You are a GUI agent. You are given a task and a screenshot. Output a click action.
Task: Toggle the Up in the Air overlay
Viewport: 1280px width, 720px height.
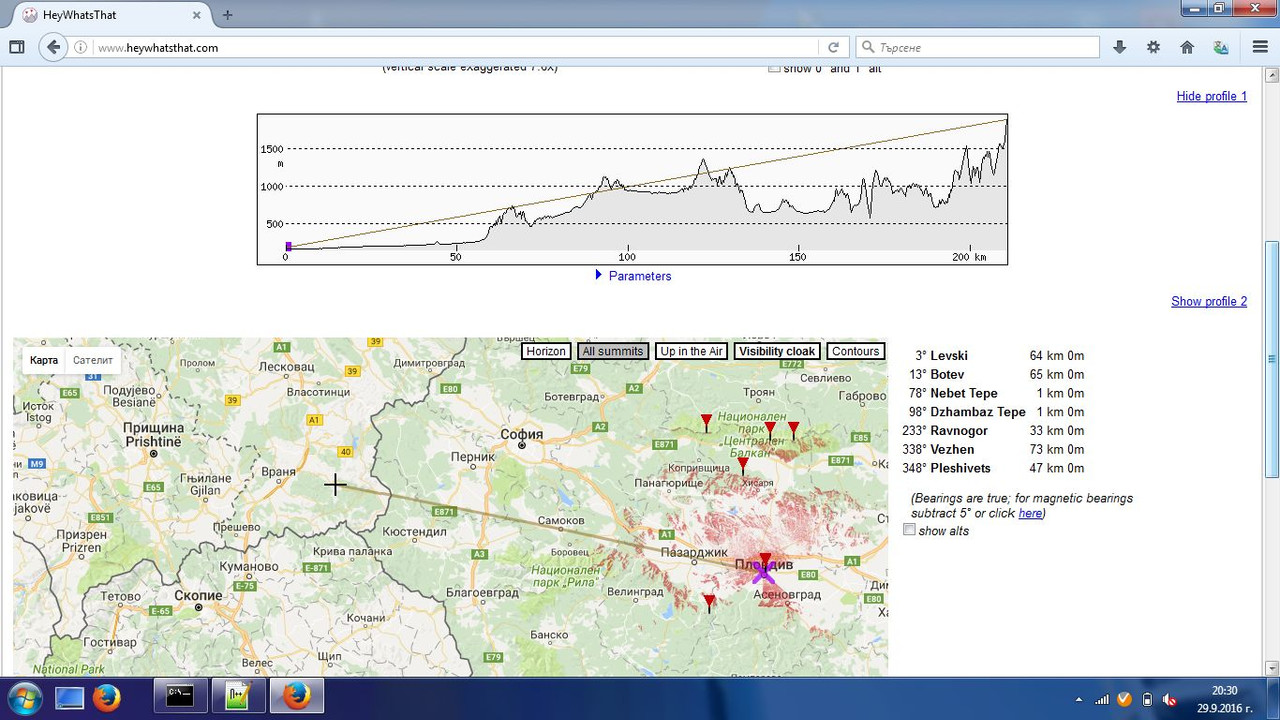(691, 351)
